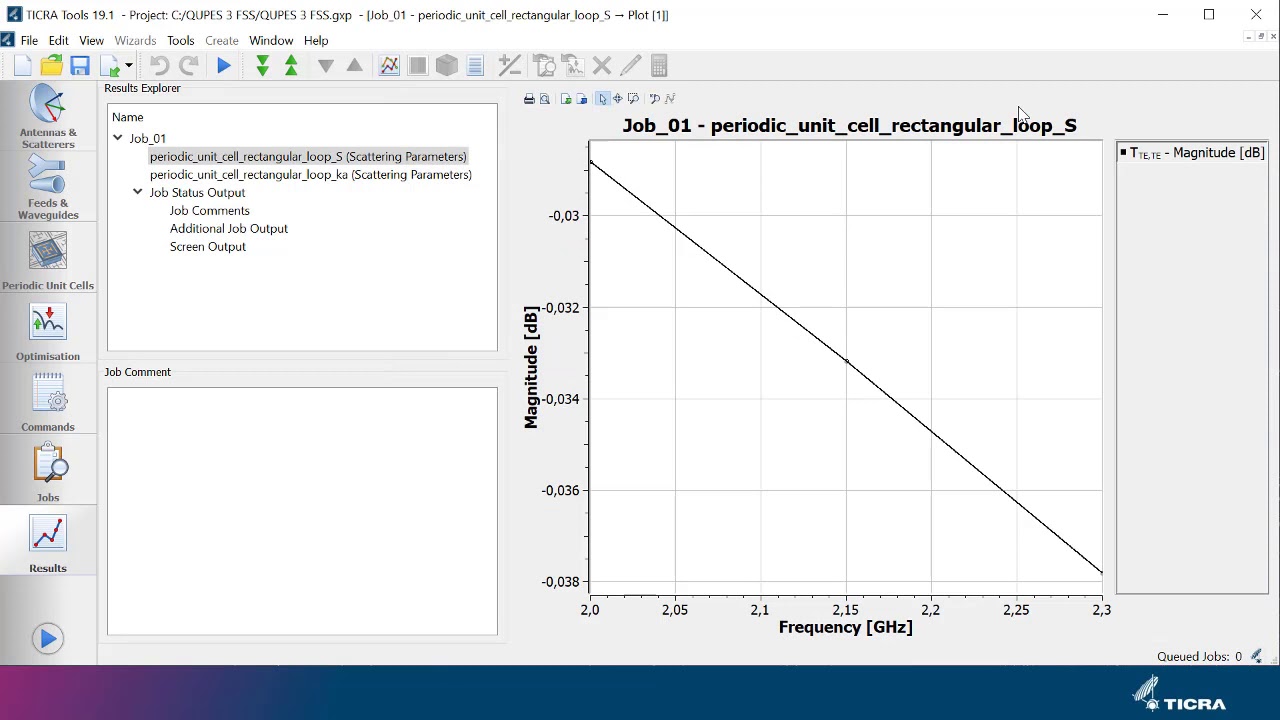Click the gray up triangle toolbar icon
Screen dimensions: 1280x720
(x=354, y=66)
